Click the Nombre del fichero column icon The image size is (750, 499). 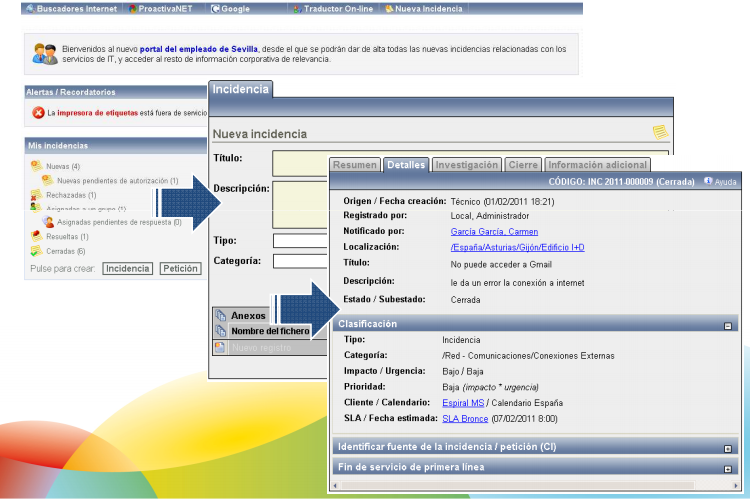coord(220,331)
